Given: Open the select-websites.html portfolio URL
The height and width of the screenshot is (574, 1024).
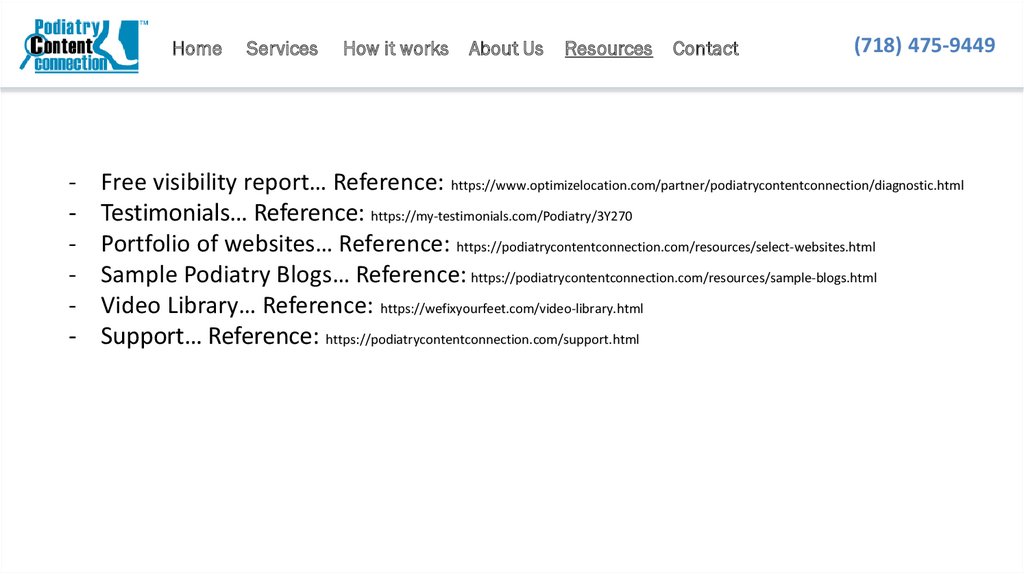Looking at the screenshot, I should coord(666,247).
